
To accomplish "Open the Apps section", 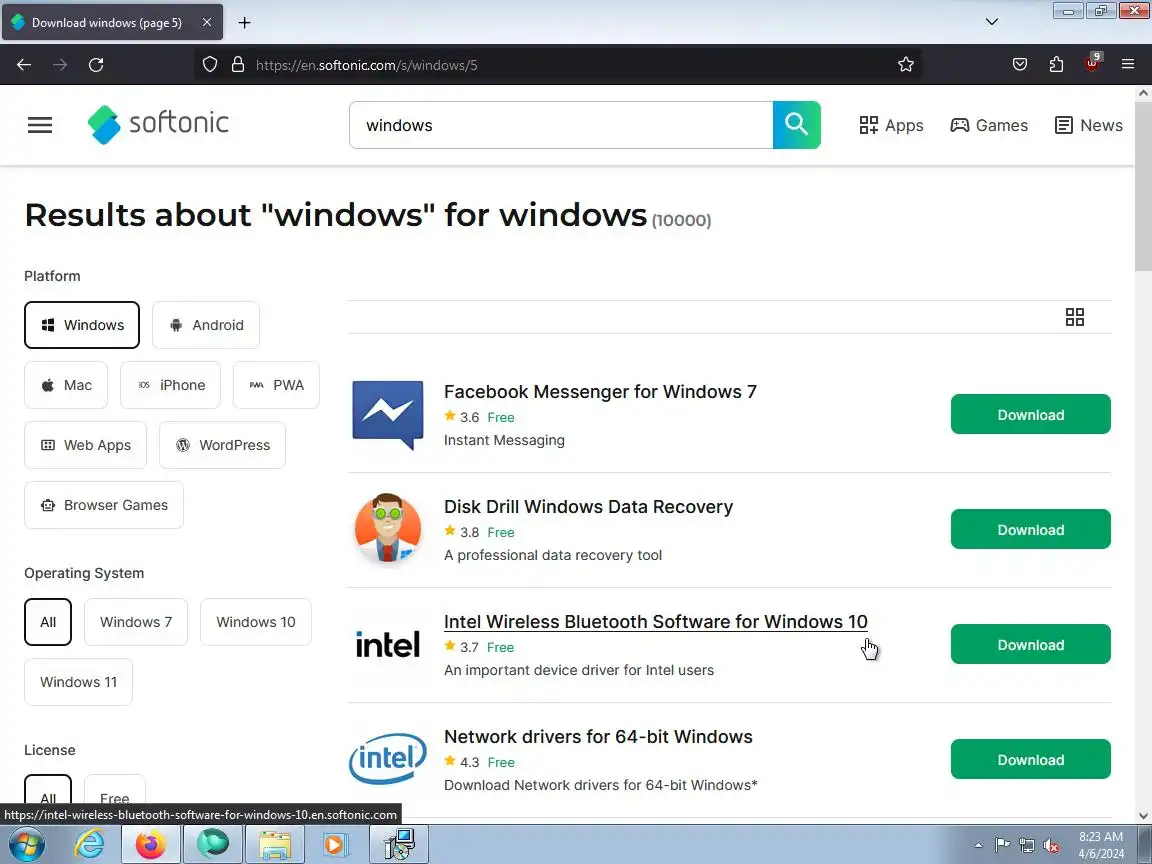I will point(891,126).
